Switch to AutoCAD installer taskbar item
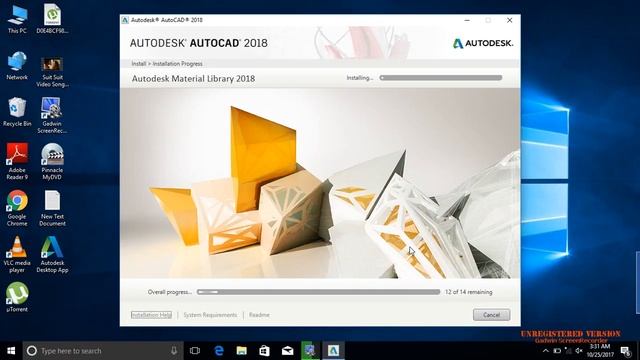Image resolution: width=640 pixels, height=360 pixels. (333, 351)
